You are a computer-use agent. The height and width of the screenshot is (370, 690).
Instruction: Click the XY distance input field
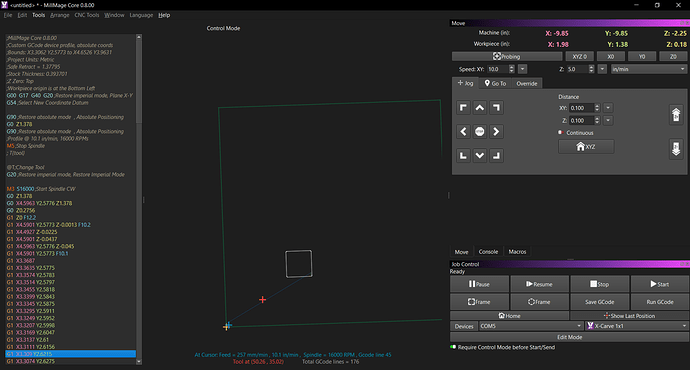(581, 108)
